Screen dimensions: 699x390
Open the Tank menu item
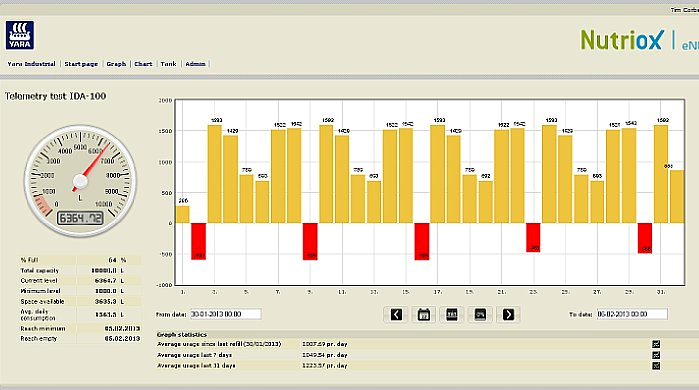169,64
